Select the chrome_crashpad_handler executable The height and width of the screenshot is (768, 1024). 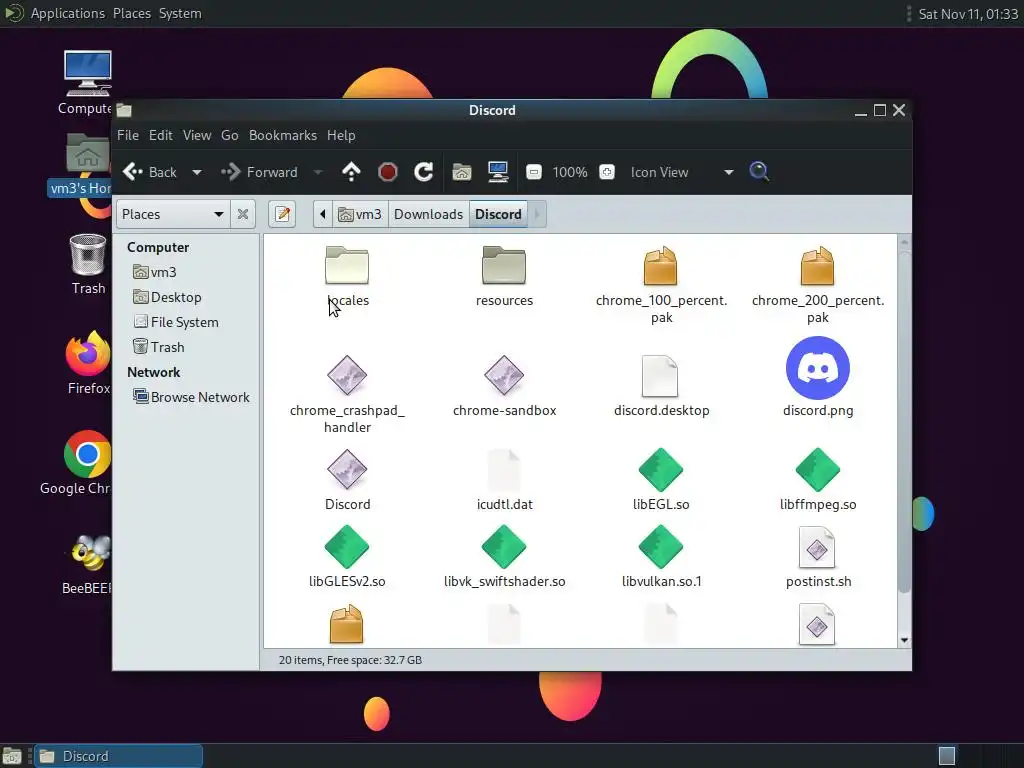click(x=347, y=394)
